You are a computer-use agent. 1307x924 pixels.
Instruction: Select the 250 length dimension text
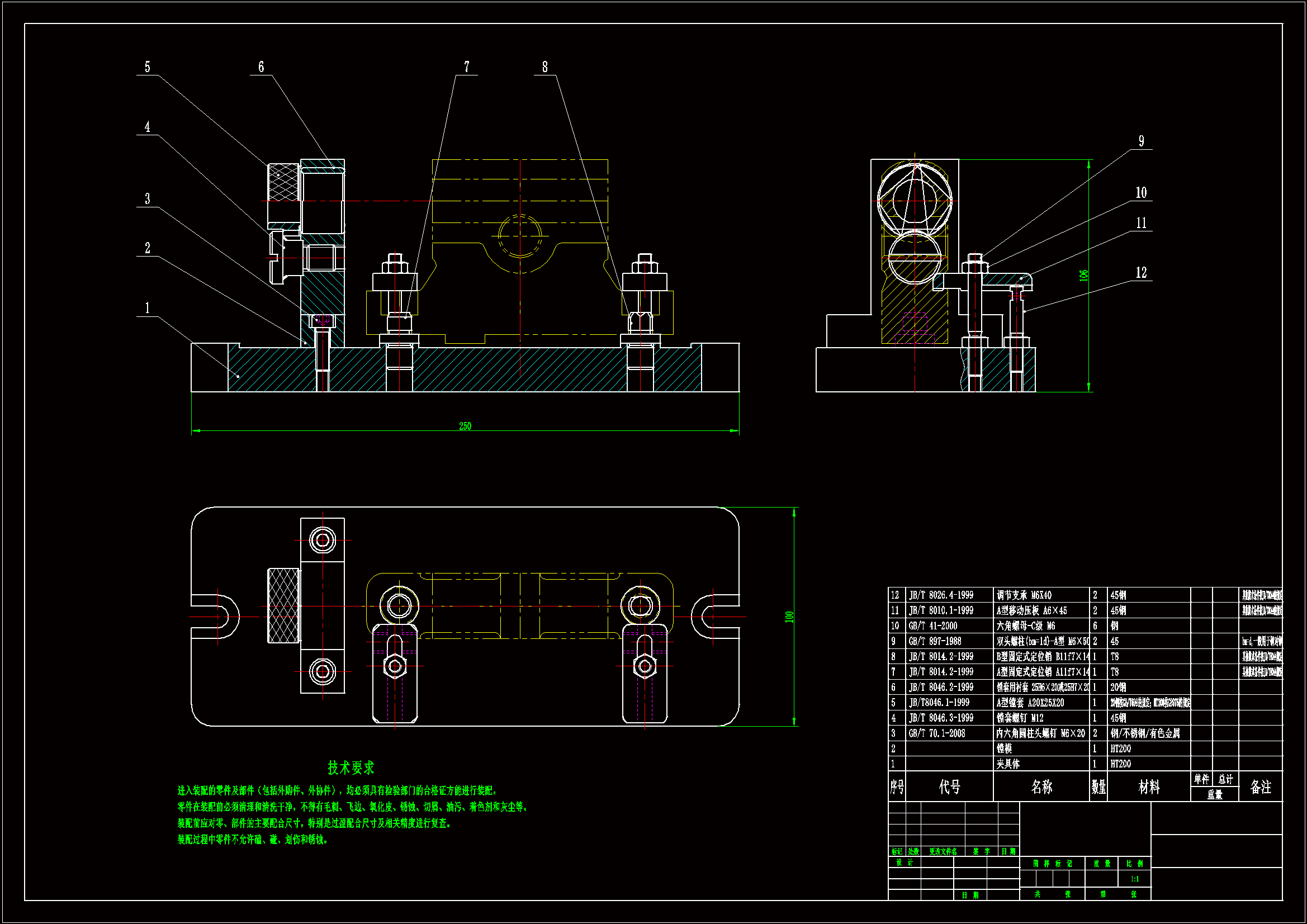(x=465, y=426)
